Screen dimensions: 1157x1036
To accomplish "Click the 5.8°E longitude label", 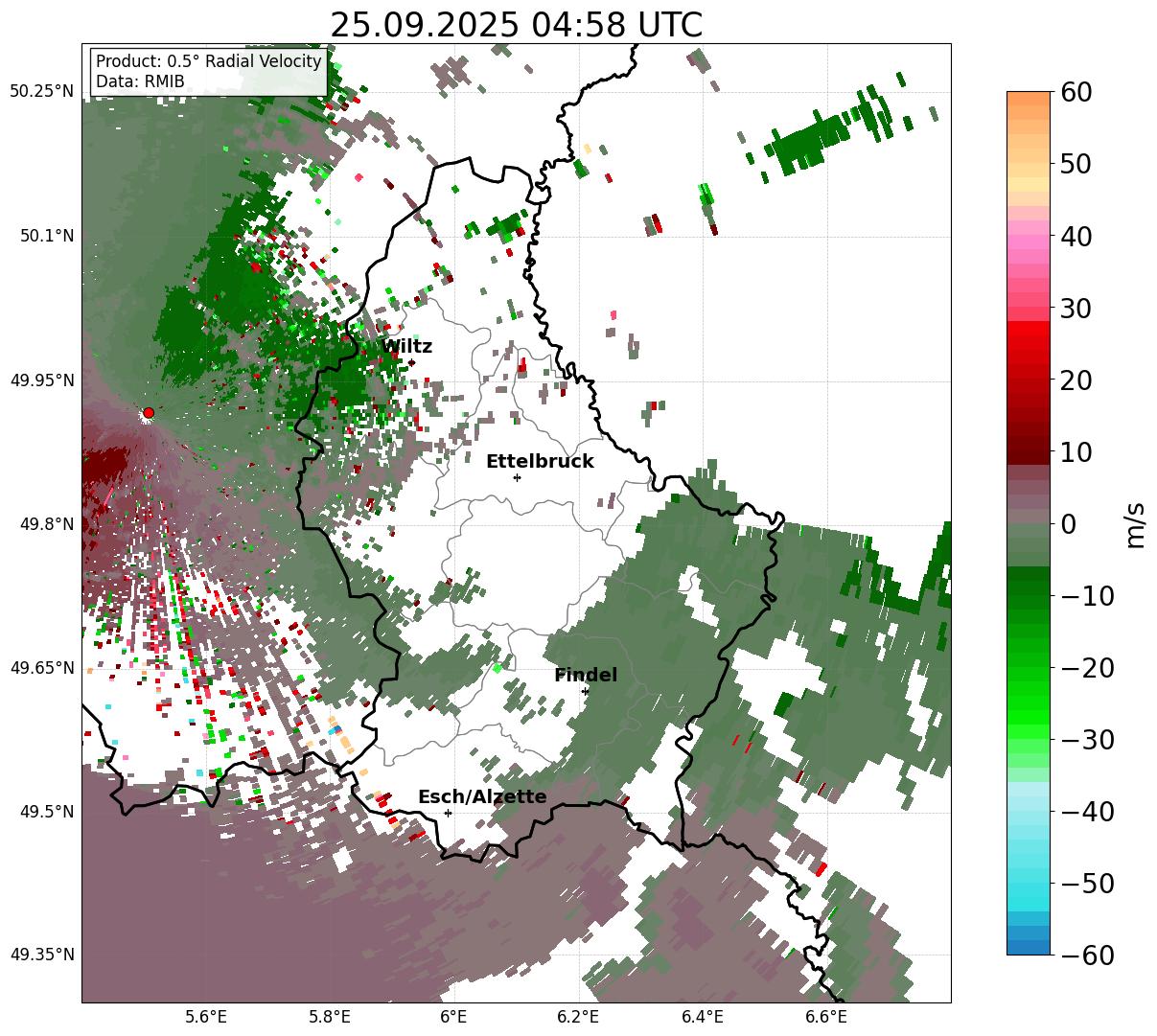I will [330, 1016].
